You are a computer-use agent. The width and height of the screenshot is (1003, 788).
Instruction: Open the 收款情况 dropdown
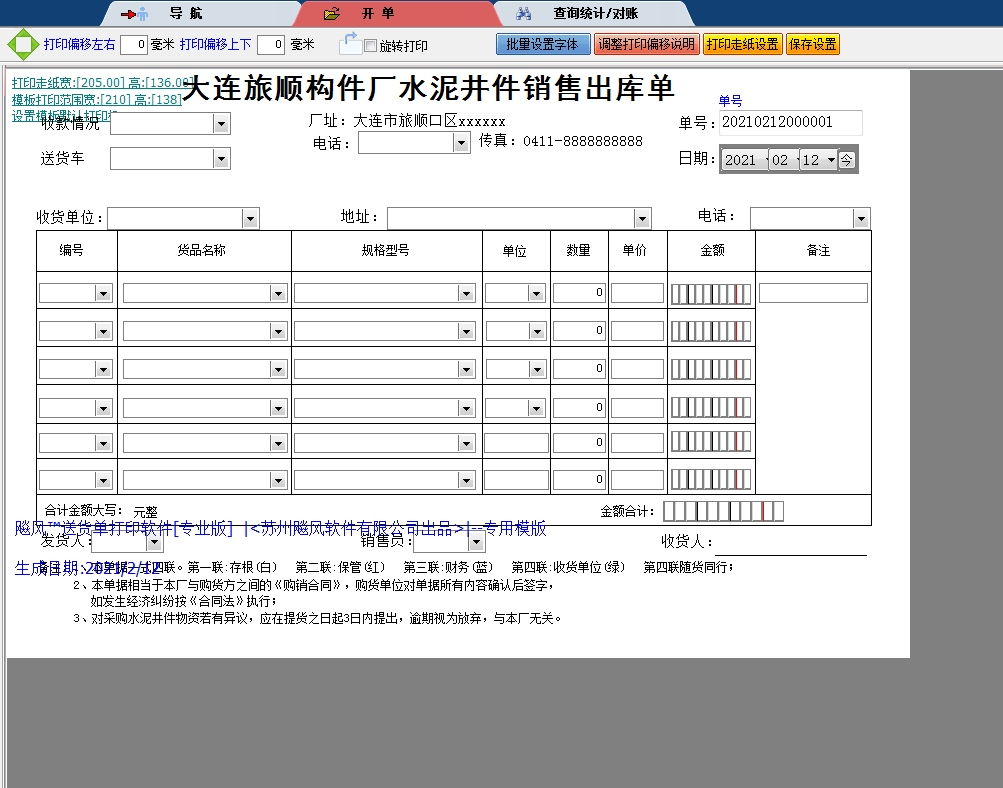pyautogui.click(x=222, y=123)
